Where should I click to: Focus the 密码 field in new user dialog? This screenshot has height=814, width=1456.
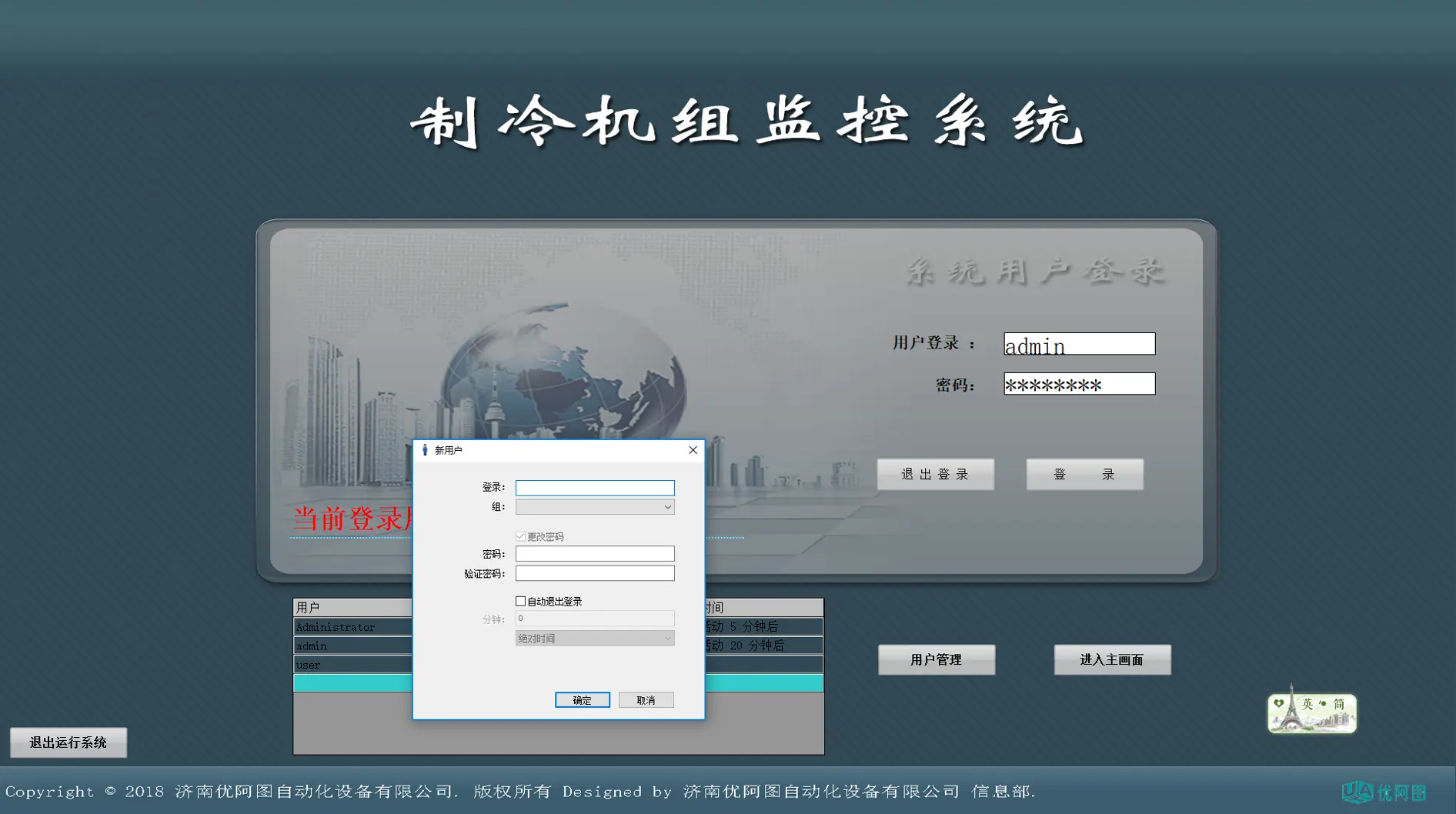click(594, 554)
